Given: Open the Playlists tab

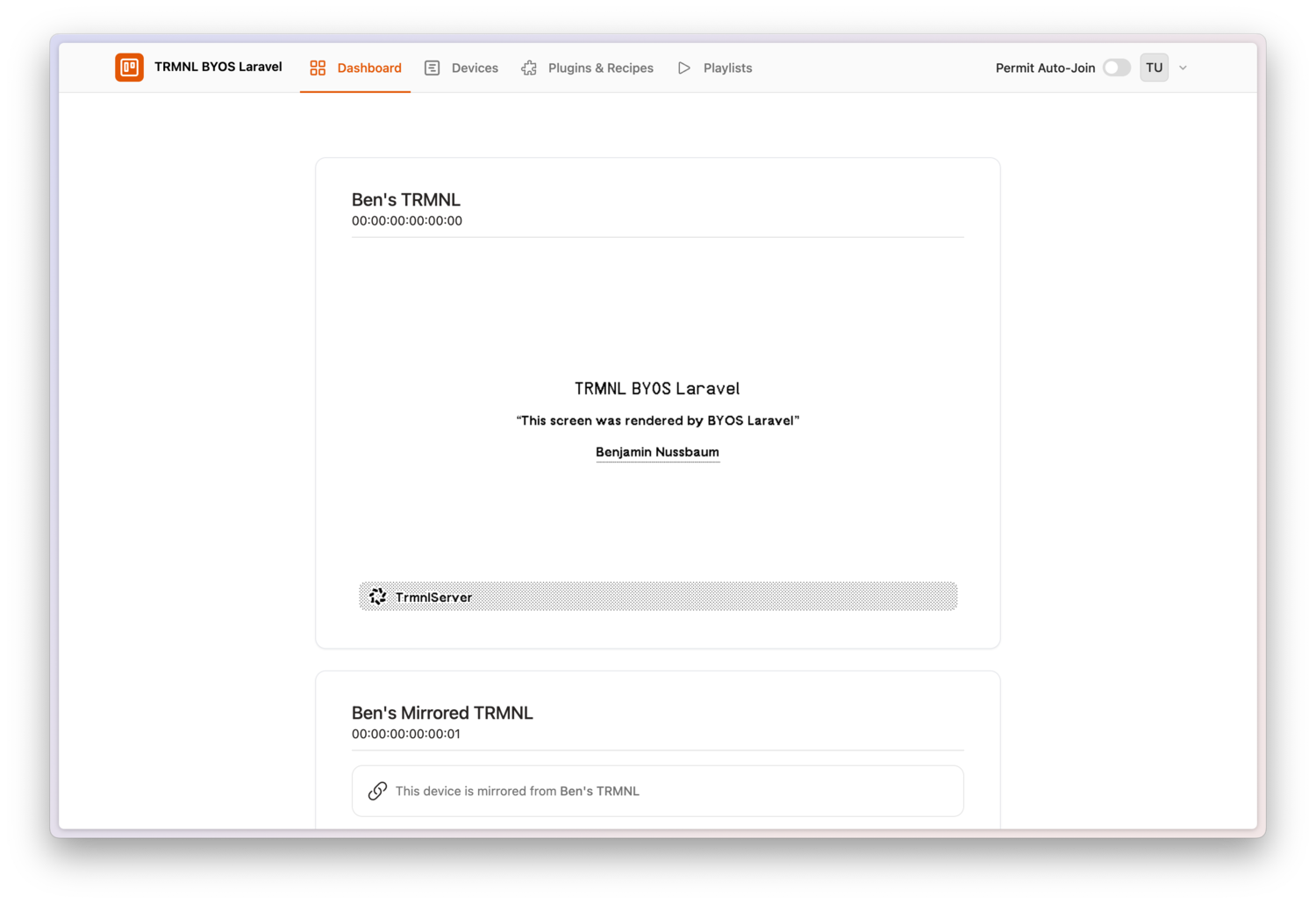Looking at the screenshot, I should [x=726, y=67].
